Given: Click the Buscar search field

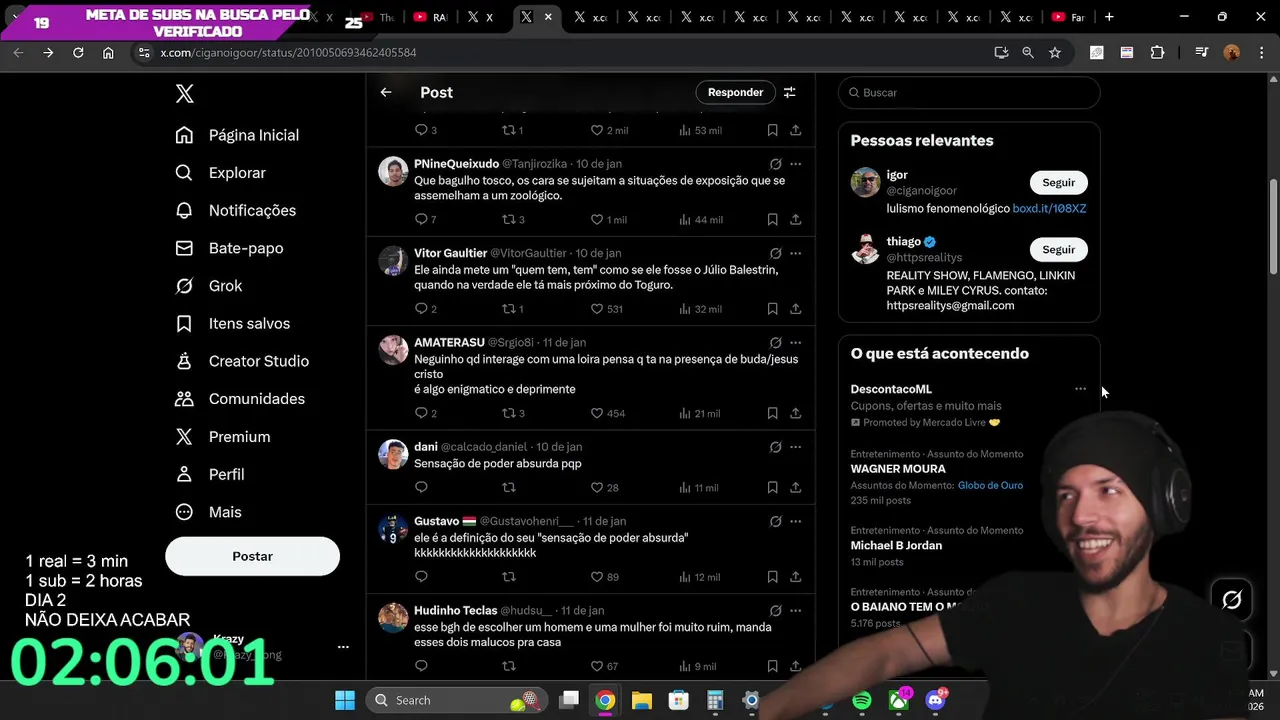Looking at the screenshot, I should [x=969, y=92].
